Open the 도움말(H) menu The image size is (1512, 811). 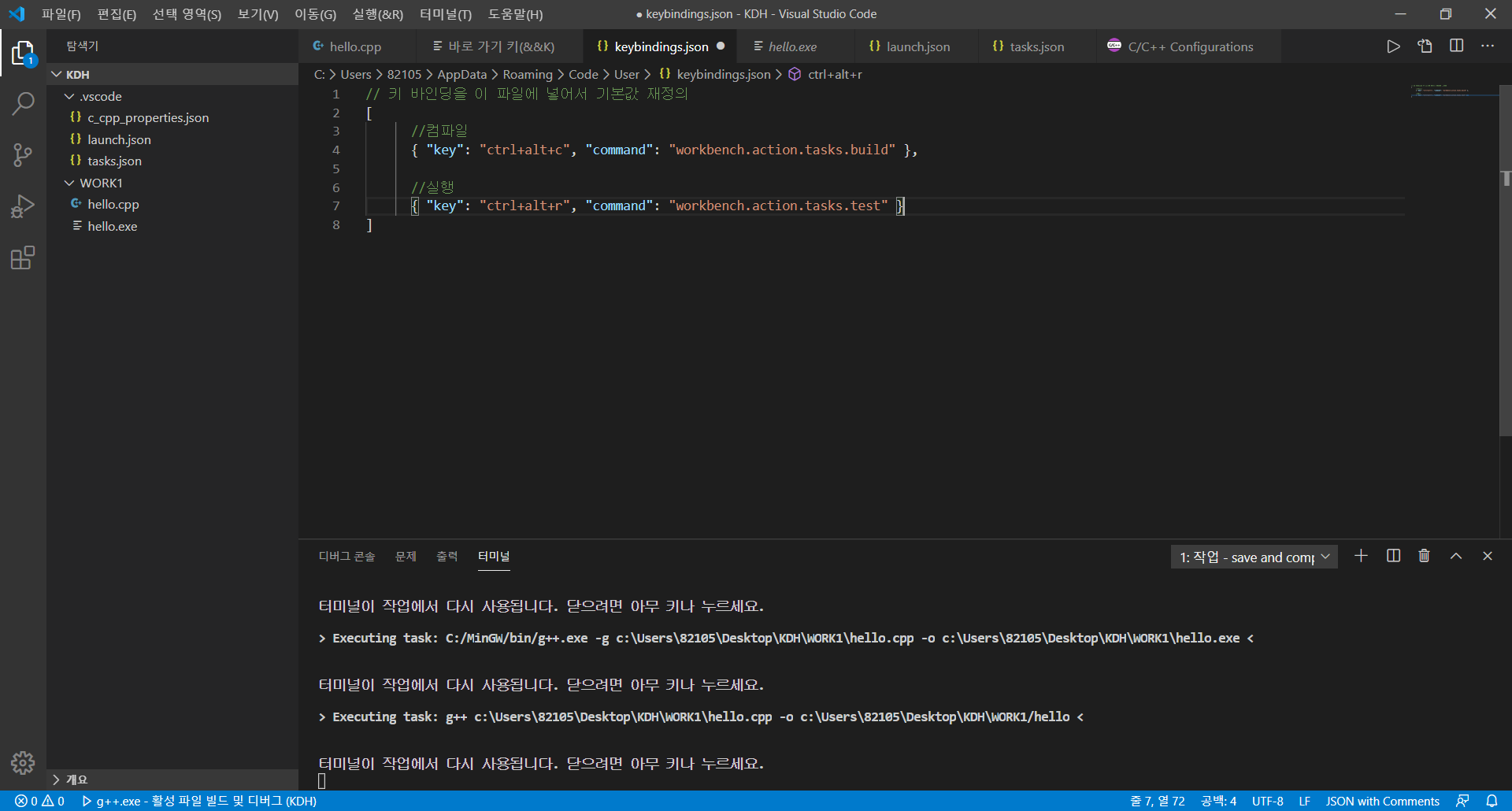click(x=515, y=14)
